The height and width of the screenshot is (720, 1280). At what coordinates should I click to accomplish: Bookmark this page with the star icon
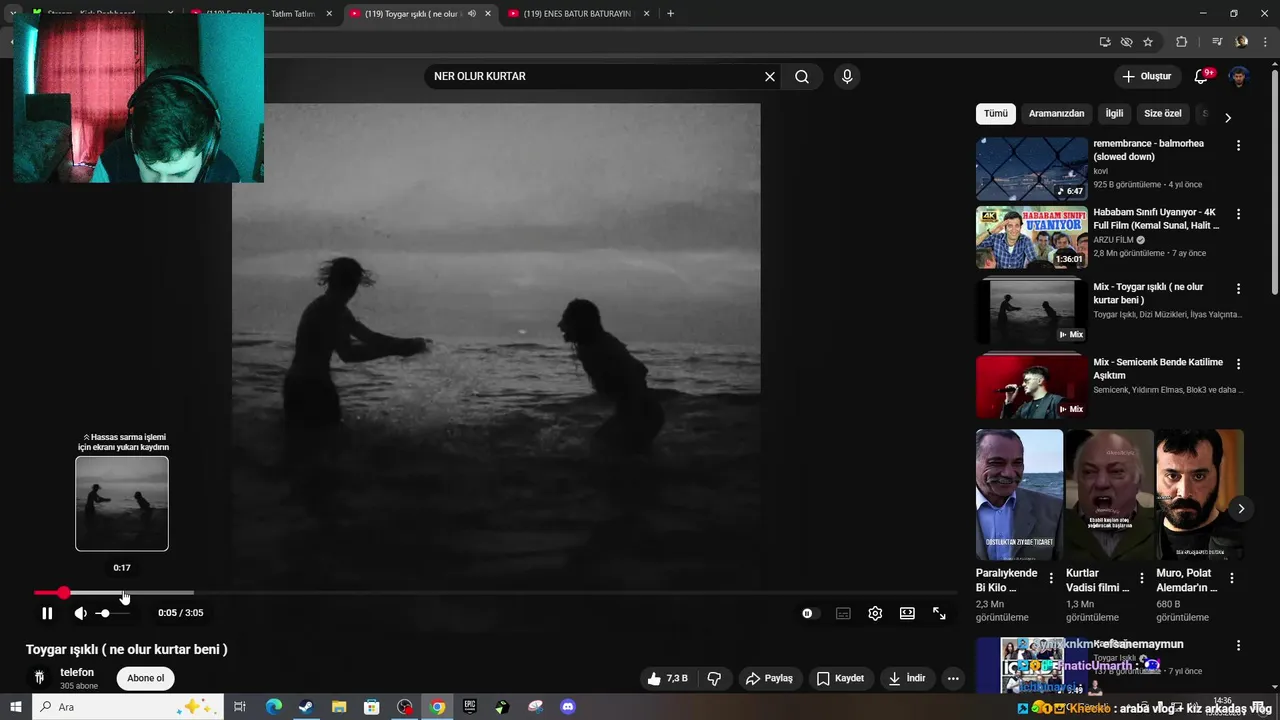tap(1148, 42)
